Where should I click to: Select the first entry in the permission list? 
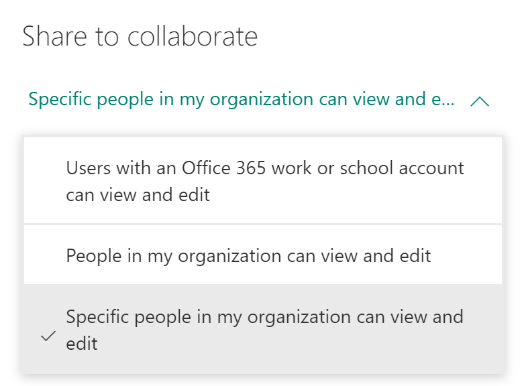pyautogui.click(x=263, y=180)
